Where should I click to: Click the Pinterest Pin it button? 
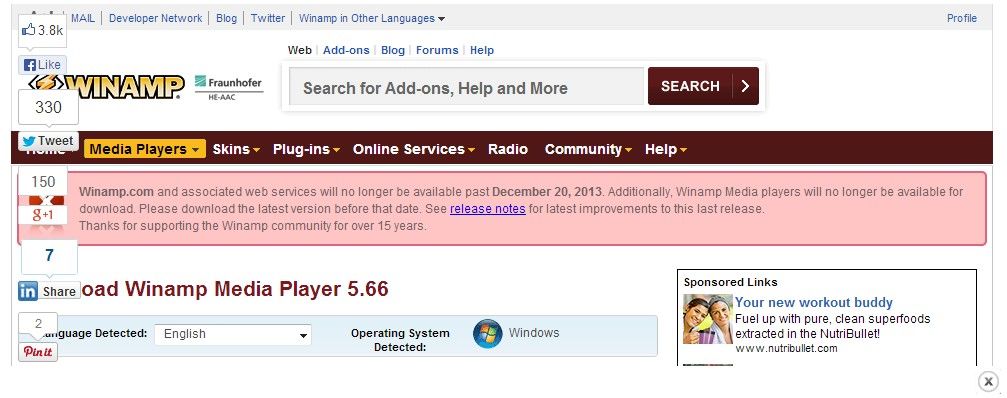(x=38, y=352)
